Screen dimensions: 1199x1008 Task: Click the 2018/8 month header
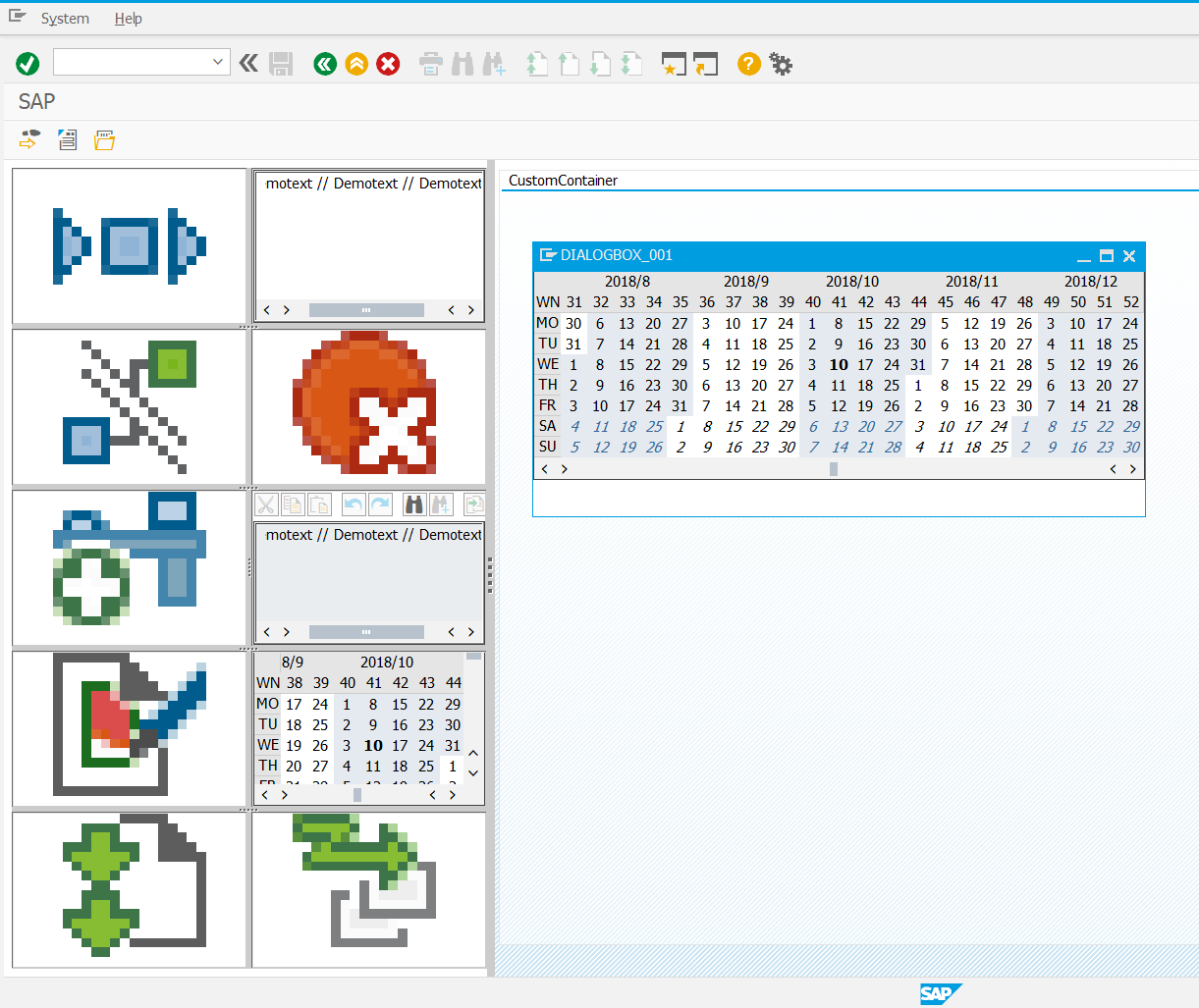point(627,281)
